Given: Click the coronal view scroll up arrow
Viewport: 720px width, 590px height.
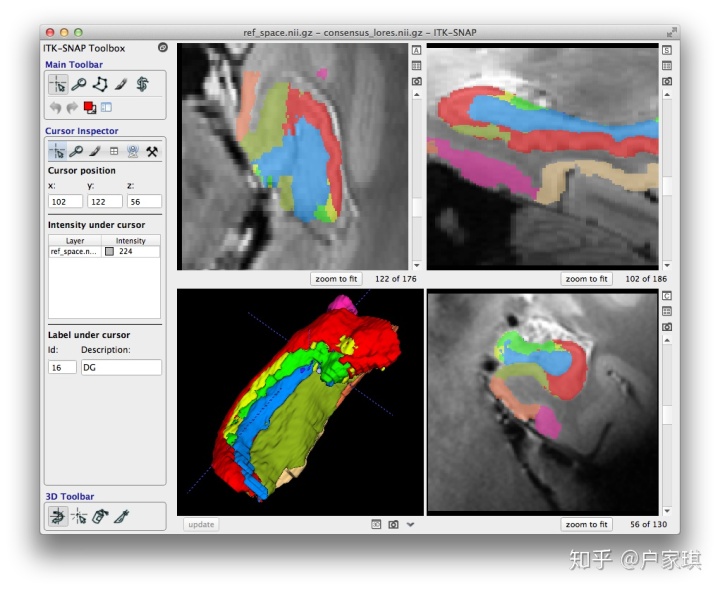Looking at the screenshot, I should 667,340.
